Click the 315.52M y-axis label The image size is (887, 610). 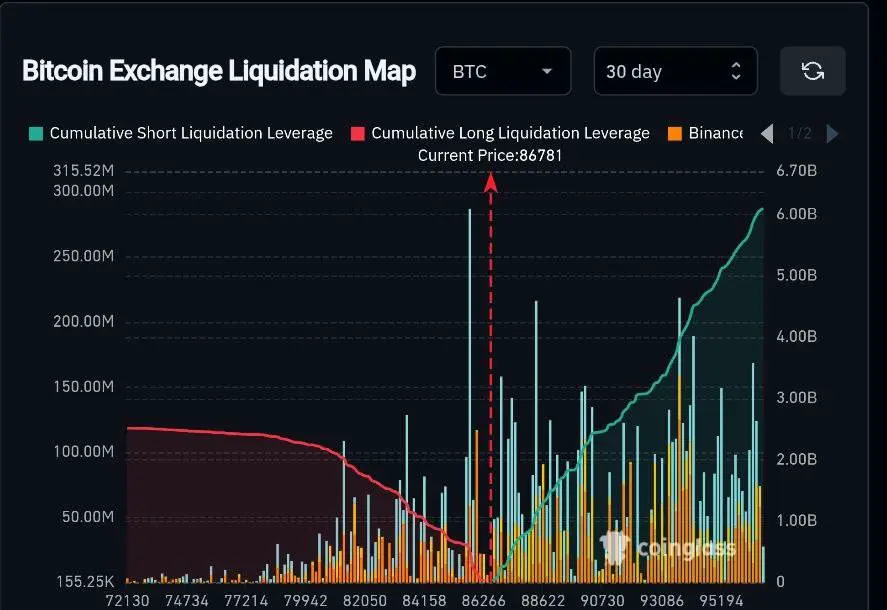click(x=84, y=170)
